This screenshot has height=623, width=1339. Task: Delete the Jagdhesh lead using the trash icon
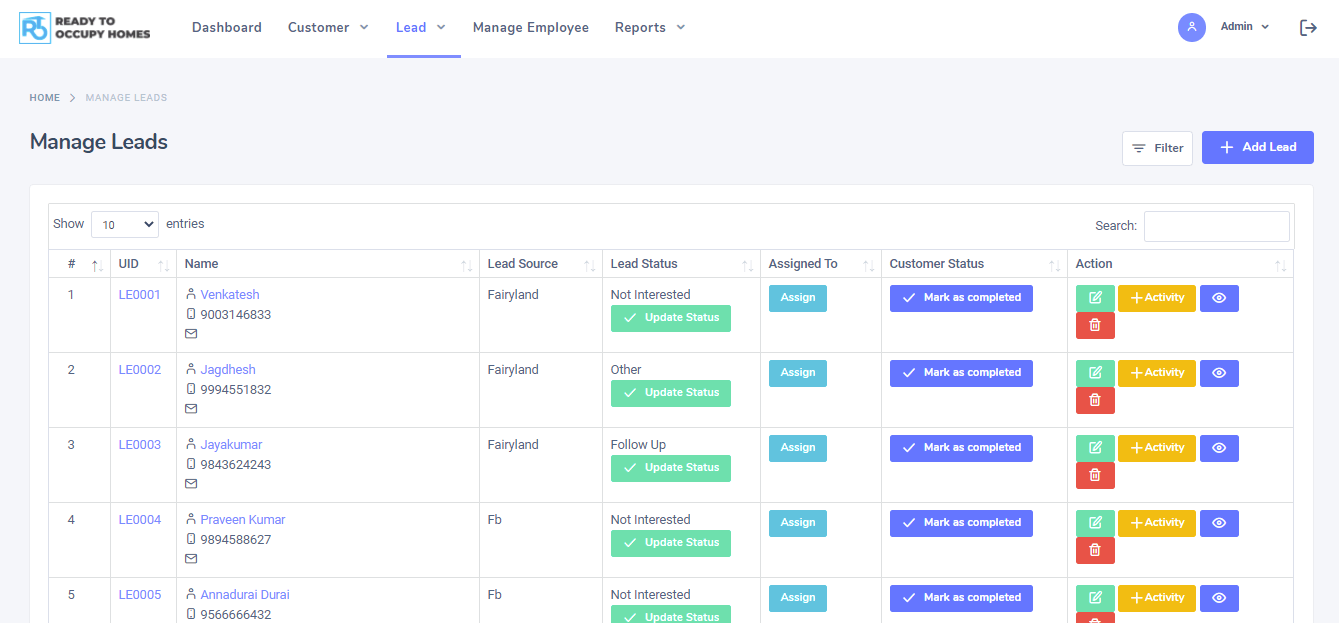(x=1095, y=400)
